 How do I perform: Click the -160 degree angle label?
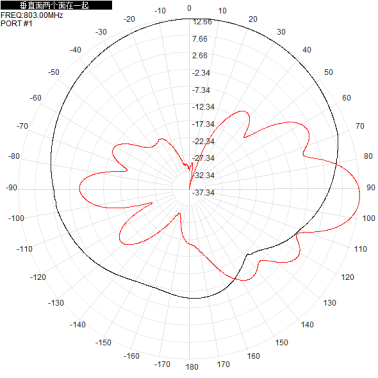tap(132, 356)
